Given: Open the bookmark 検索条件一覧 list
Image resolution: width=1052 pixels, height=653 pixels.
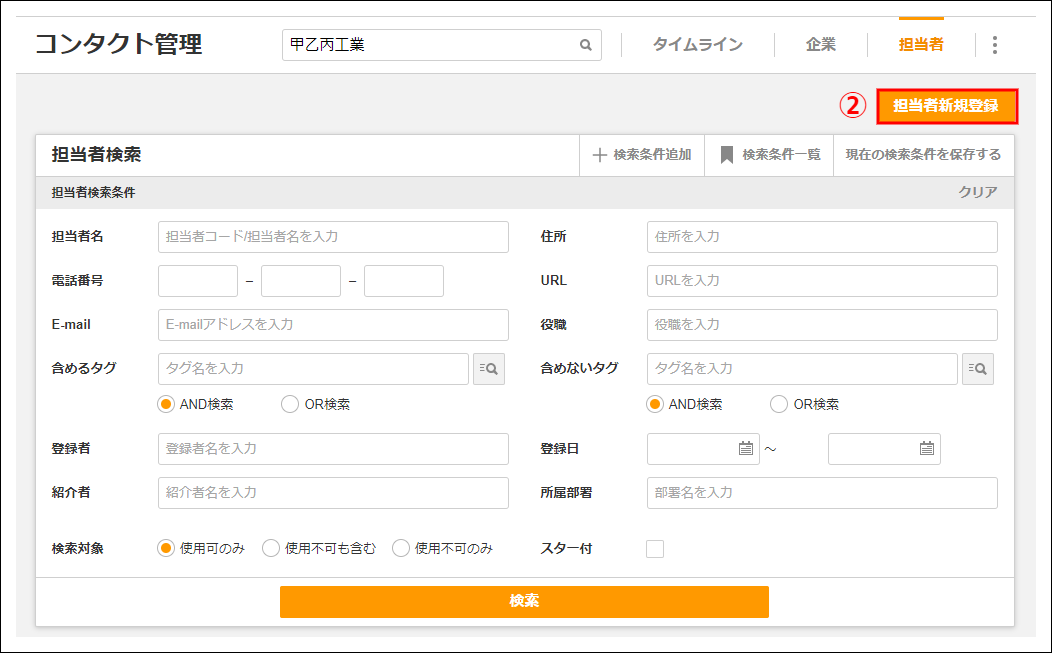Looking at the screenshot, I should [770, 155].
